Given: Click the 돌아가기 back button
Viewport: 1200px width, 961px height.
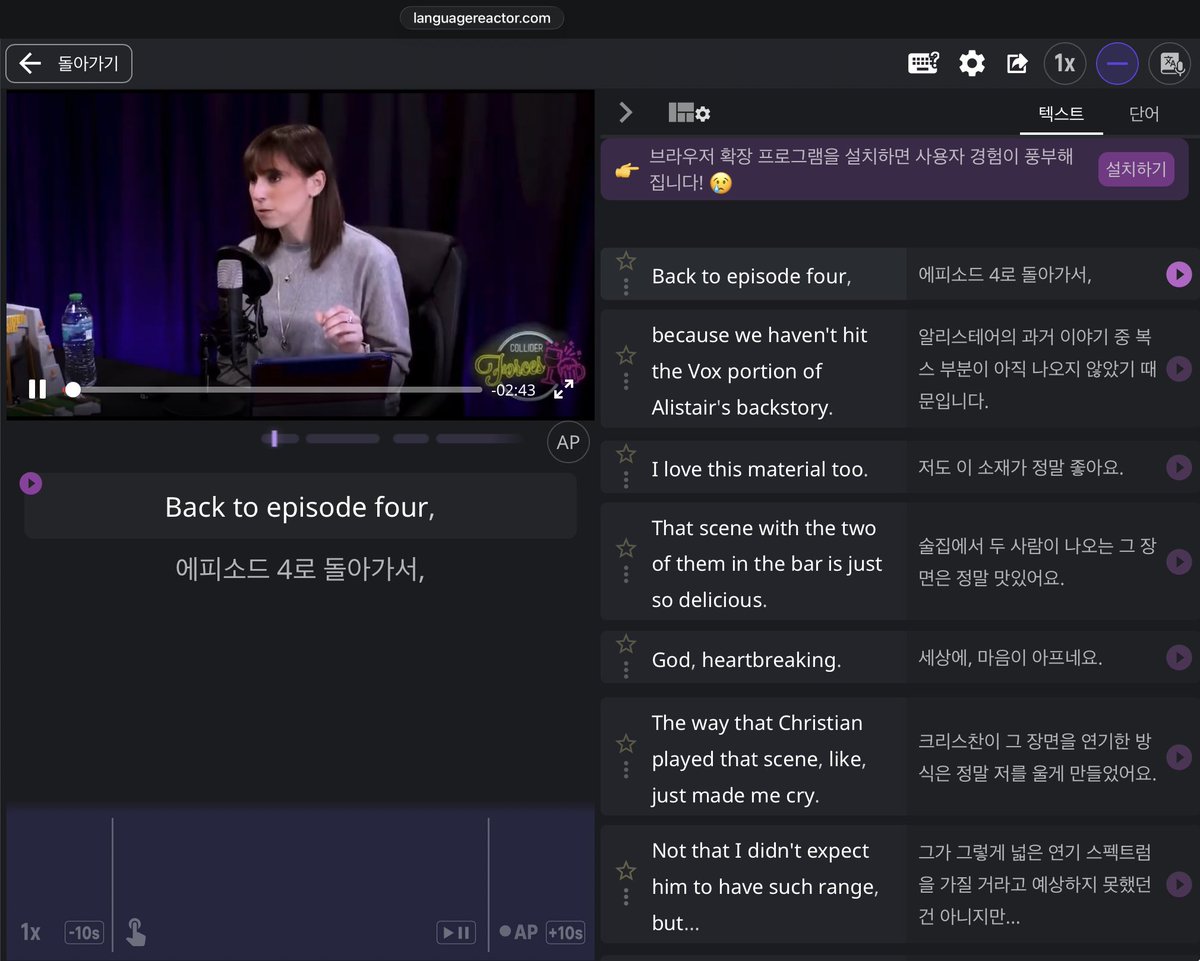Looking at the screenshot, I should click(x=68, y=63).
